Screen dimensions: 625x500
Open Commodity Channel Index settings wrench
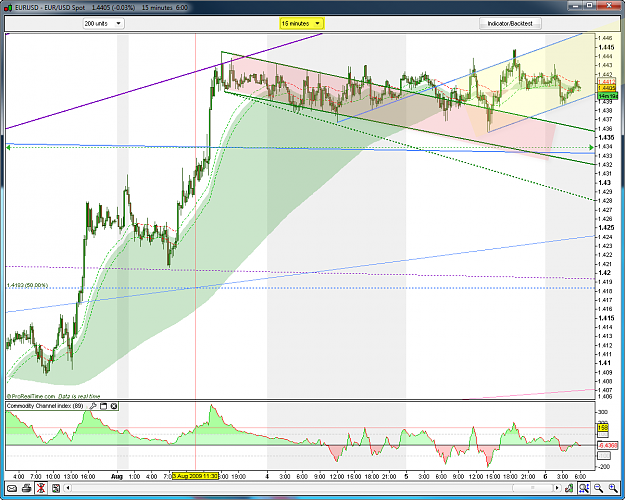pos(92,406)
